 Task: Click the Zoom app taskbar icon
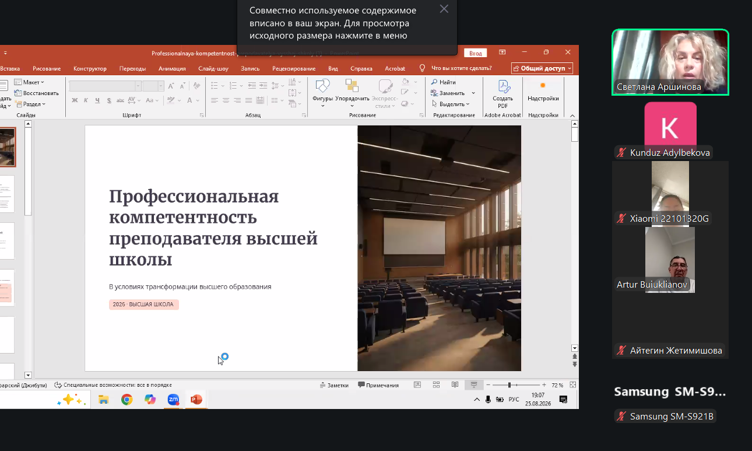[x=173, y=399]
